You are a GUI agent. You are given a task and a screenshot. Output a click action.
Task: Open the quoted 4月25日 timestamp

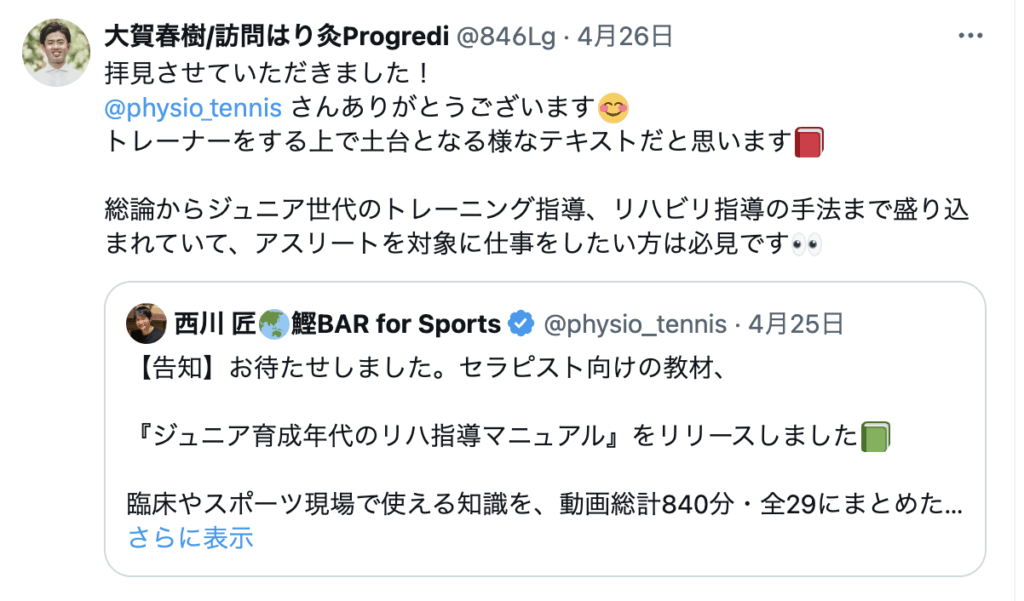[796, 324]
